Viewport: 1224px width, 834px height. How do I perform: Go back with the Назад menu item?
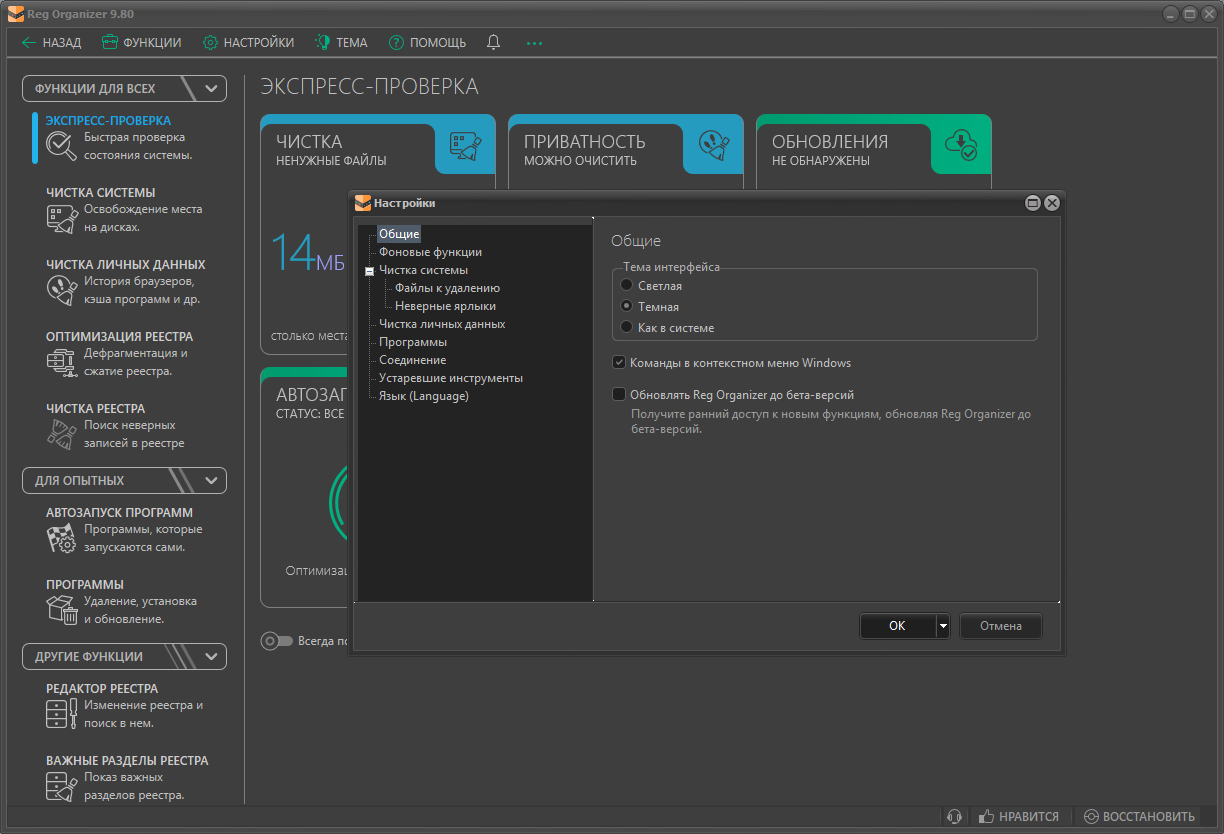click(51, 43)
